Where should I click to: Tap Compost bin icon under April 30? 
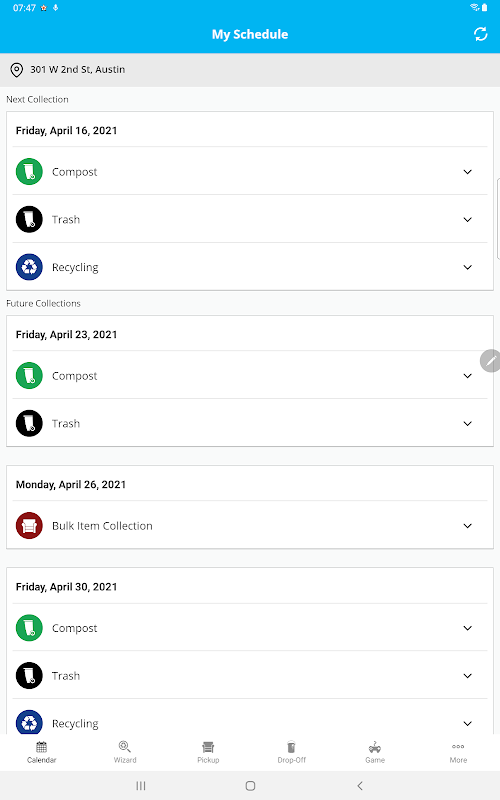[x=29, y=628]
